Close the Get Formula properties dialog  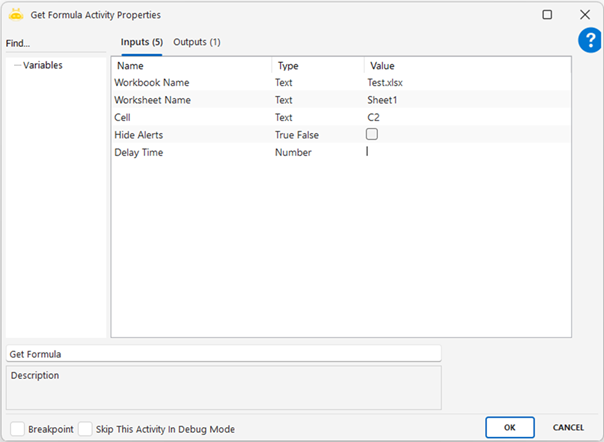coord(585,15)
